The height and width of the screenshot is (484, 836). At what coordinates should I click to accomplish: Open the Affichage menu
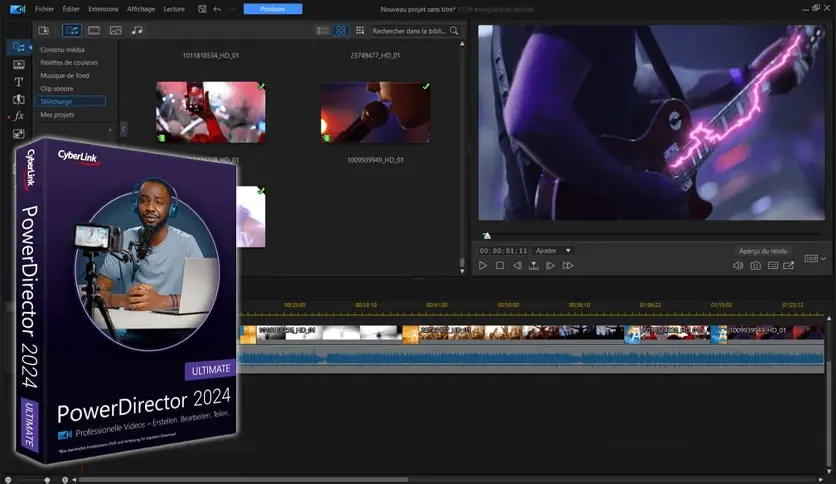(x=141, y=8)
